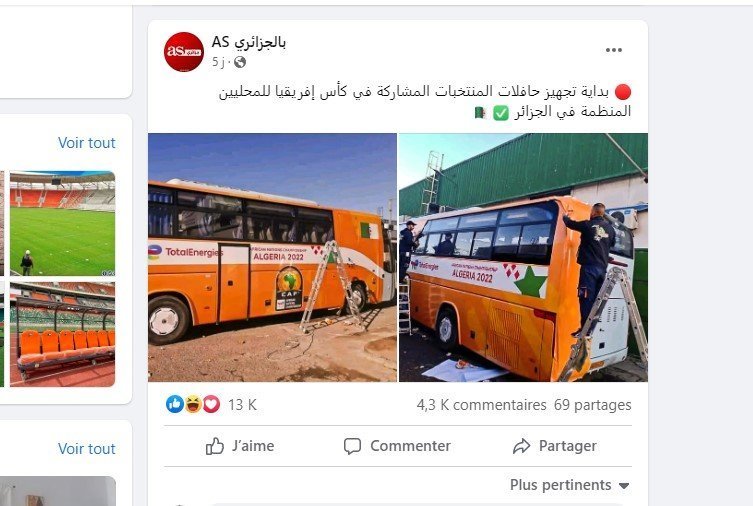Like the post with J'aime
The width and height of the screenshot is (753, 506).
click(x=240, y=446)
